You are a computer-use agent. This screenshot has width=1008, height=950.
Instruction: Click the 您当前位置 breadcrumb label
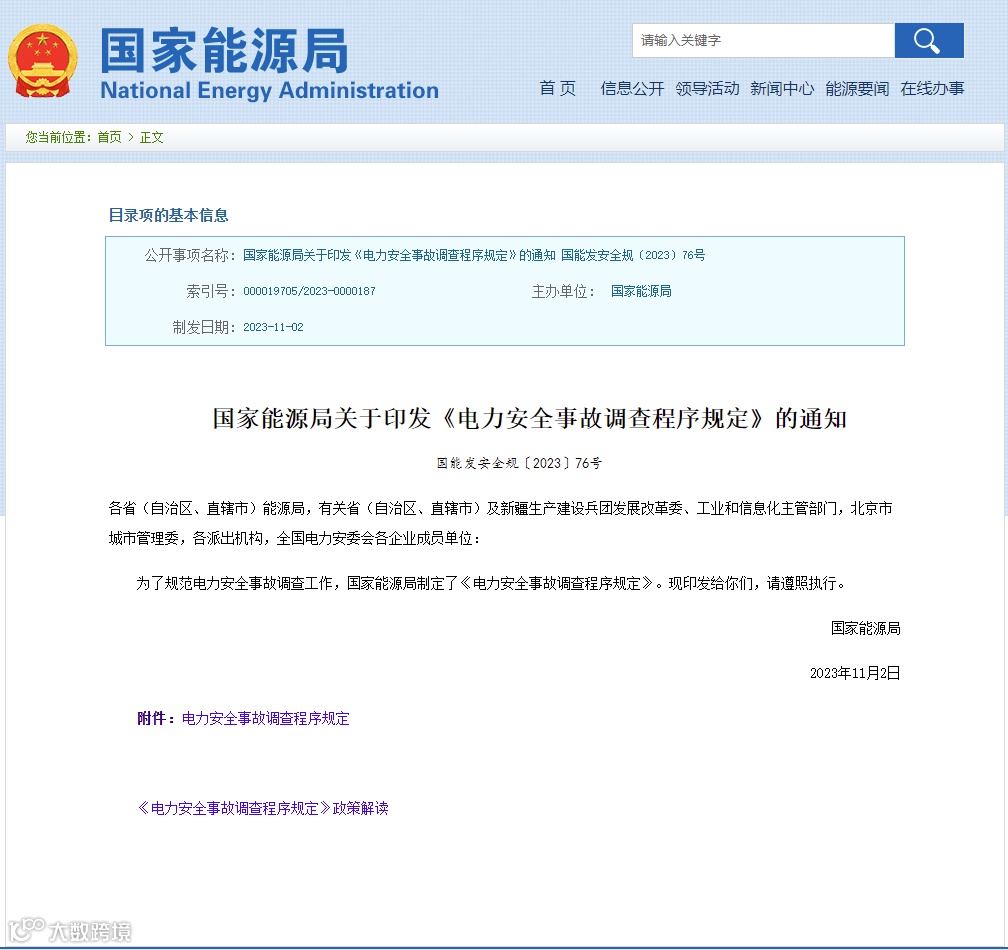click(x=58, y=137)
